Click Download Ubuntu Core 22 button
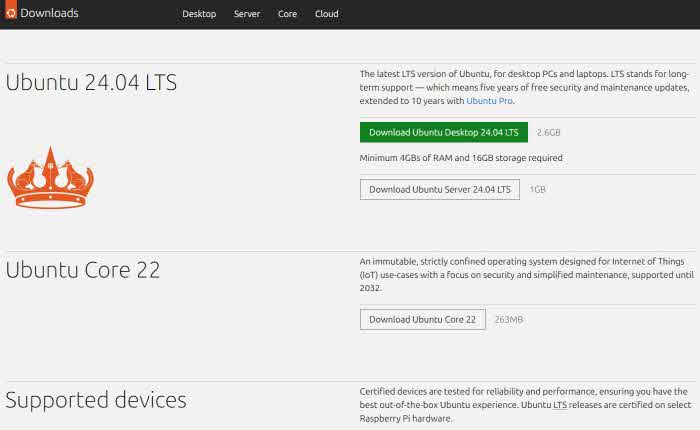Viewport: 700px width, 430px height. tap(423, 320)
